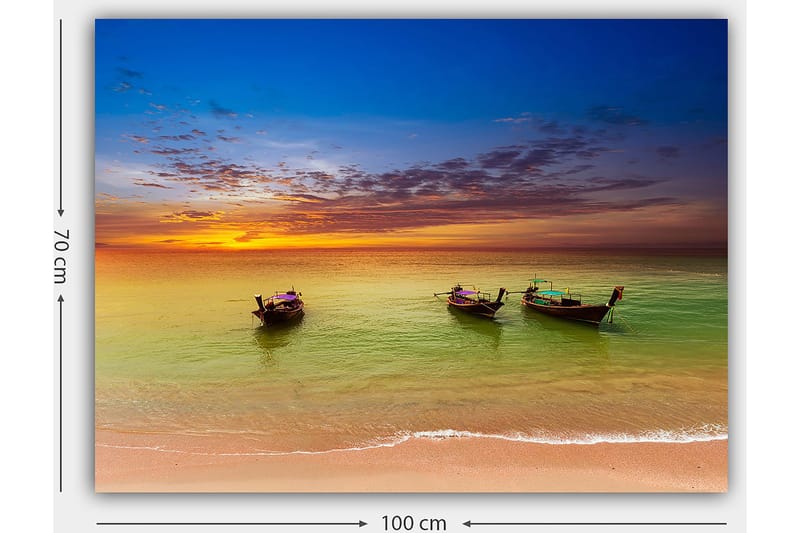Click the vertical dimension line below 70 cm

(x=61, y=400)
